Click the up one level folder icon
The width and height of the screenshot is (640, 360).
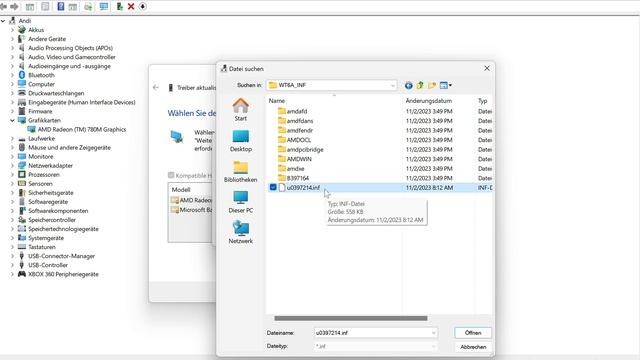click(420, 85)
